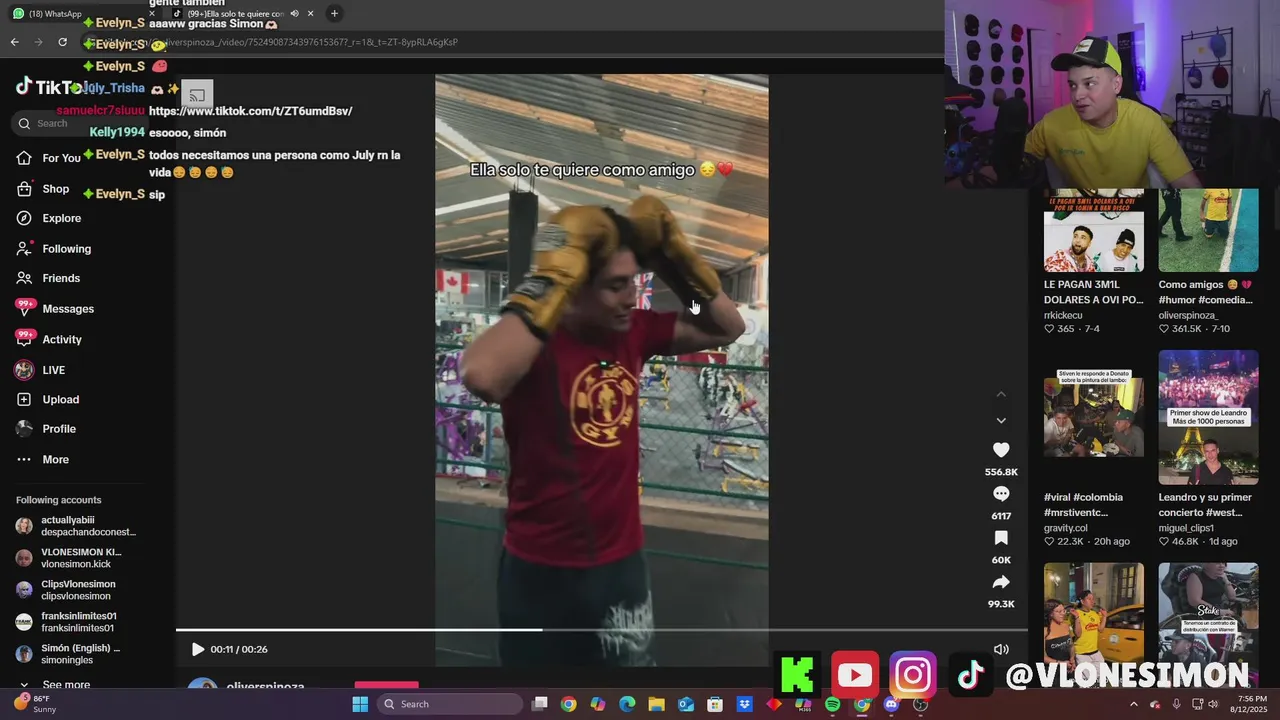This screenshot has width=1280, height=720.
Task: Open the Following feed
Action: click(54, 249)
